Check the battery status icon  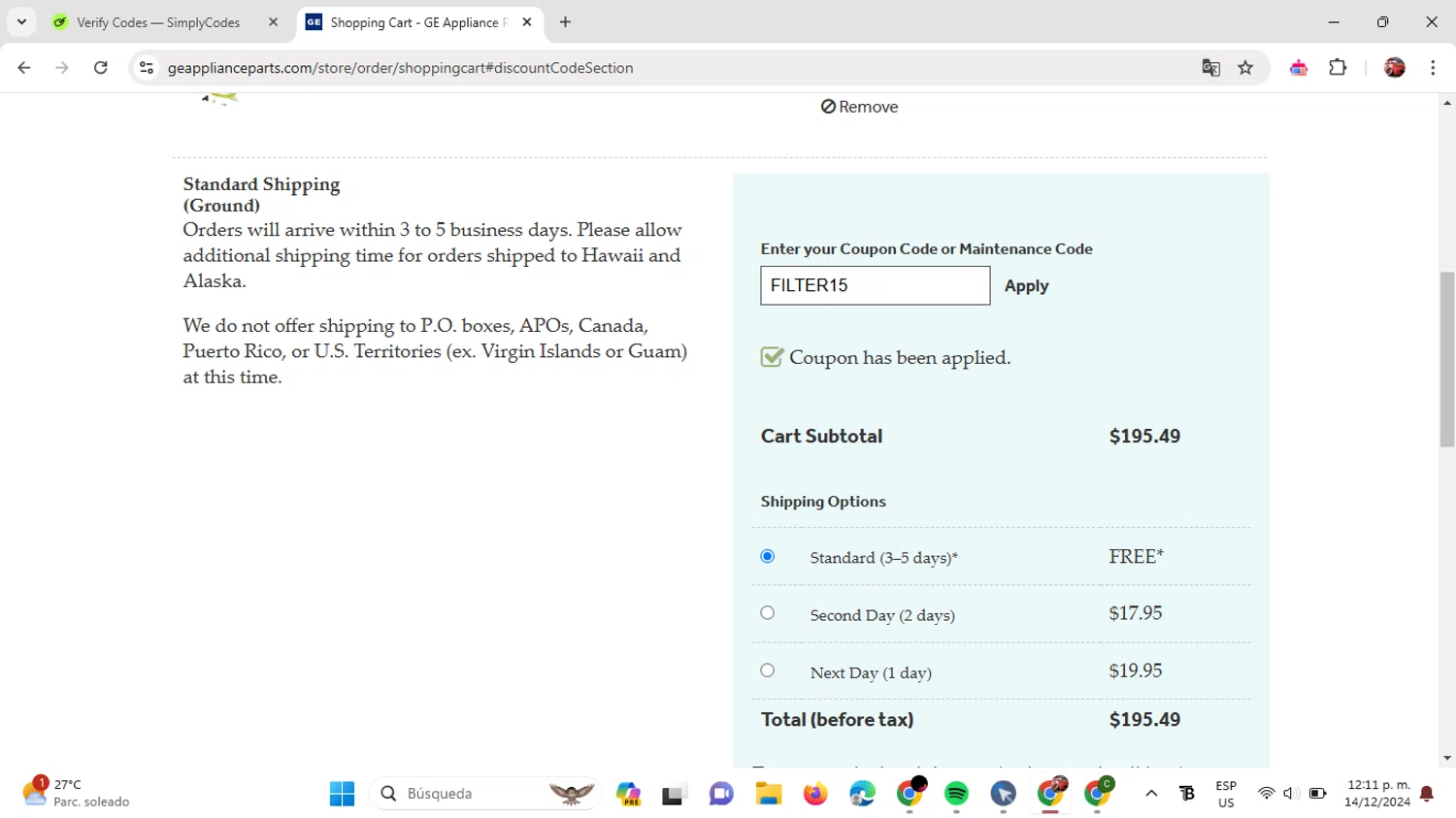tap(1317, 794)
